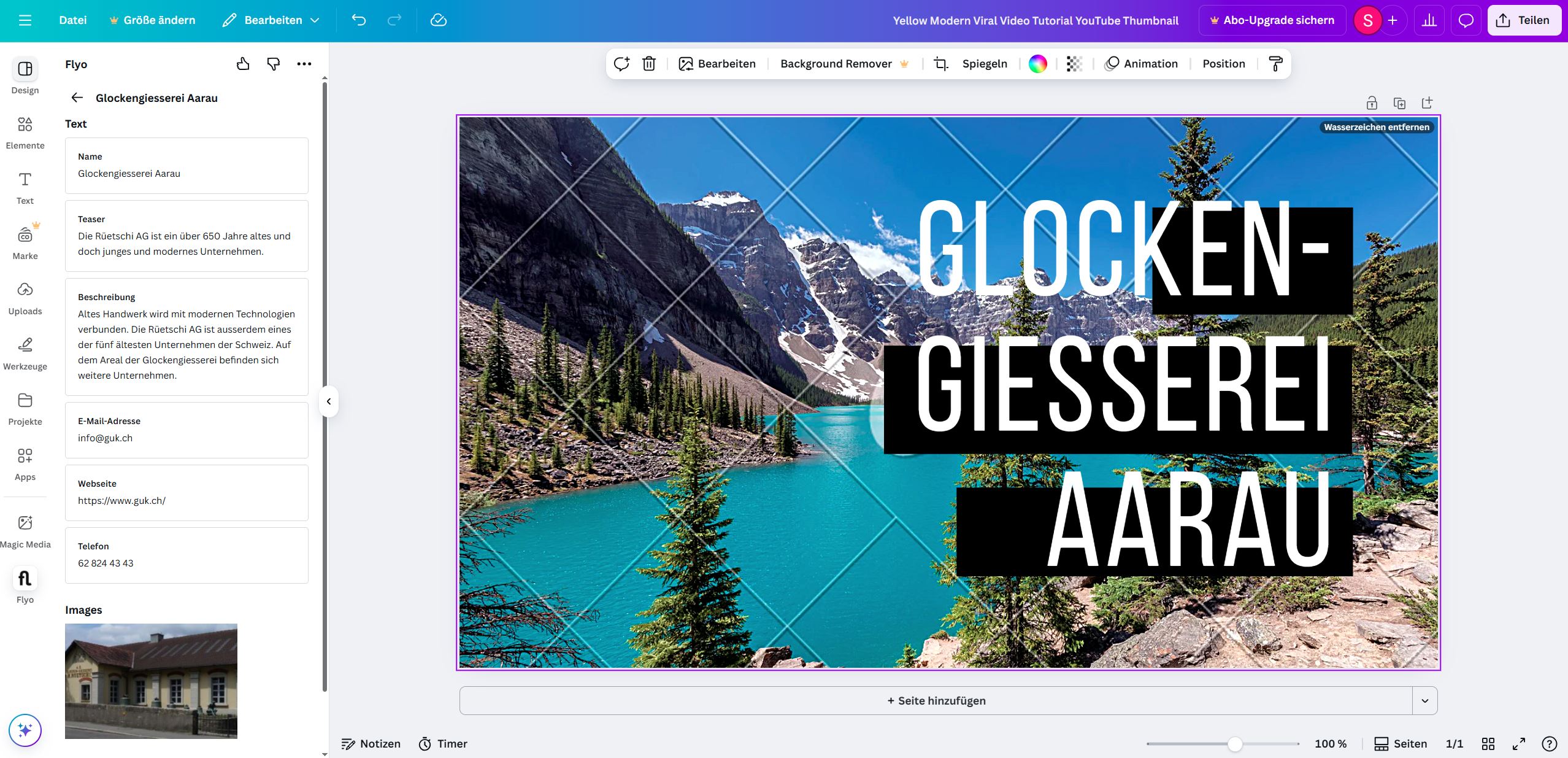Adjust the zoom slider
Screen dimensions: 1568x758
(x=1234, y=743)
